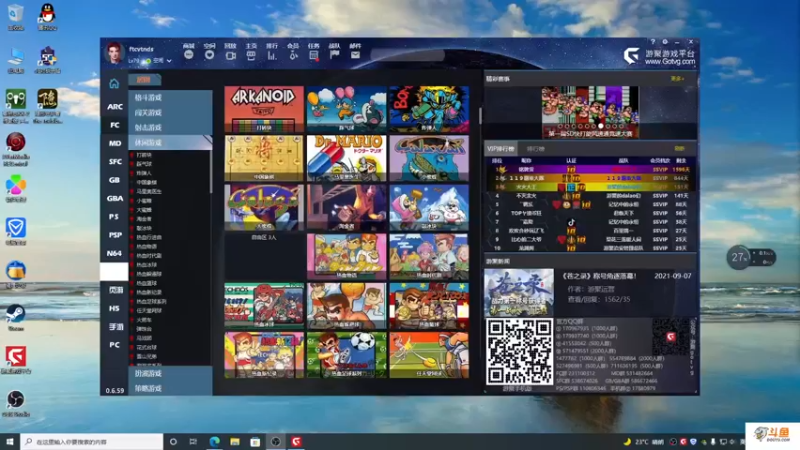Click the 主页 homepage icon
This screenshot has width=800, height=450.
251,55
